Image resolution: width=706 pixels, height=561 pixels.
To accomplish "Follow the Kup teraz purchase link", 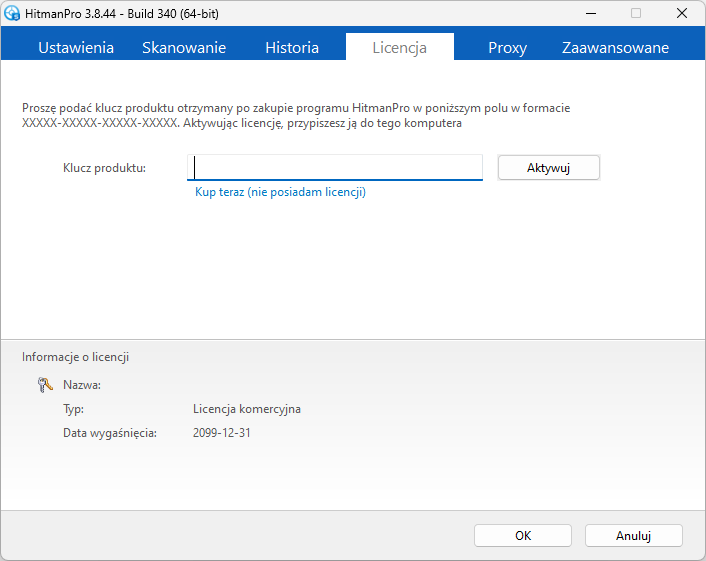I will pyautogui.click(x=280, y=192).
